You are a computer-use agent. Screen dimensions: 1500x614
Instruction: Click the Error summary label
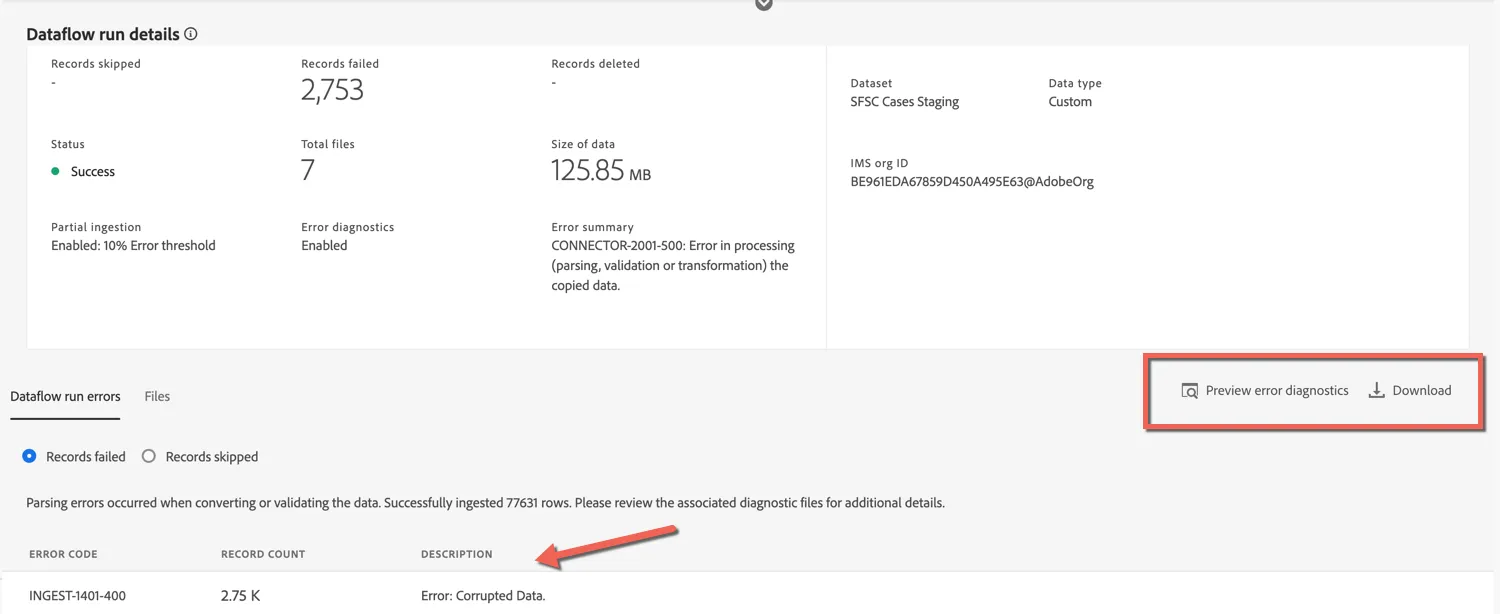pyautogui.click(x=592, y=227)
